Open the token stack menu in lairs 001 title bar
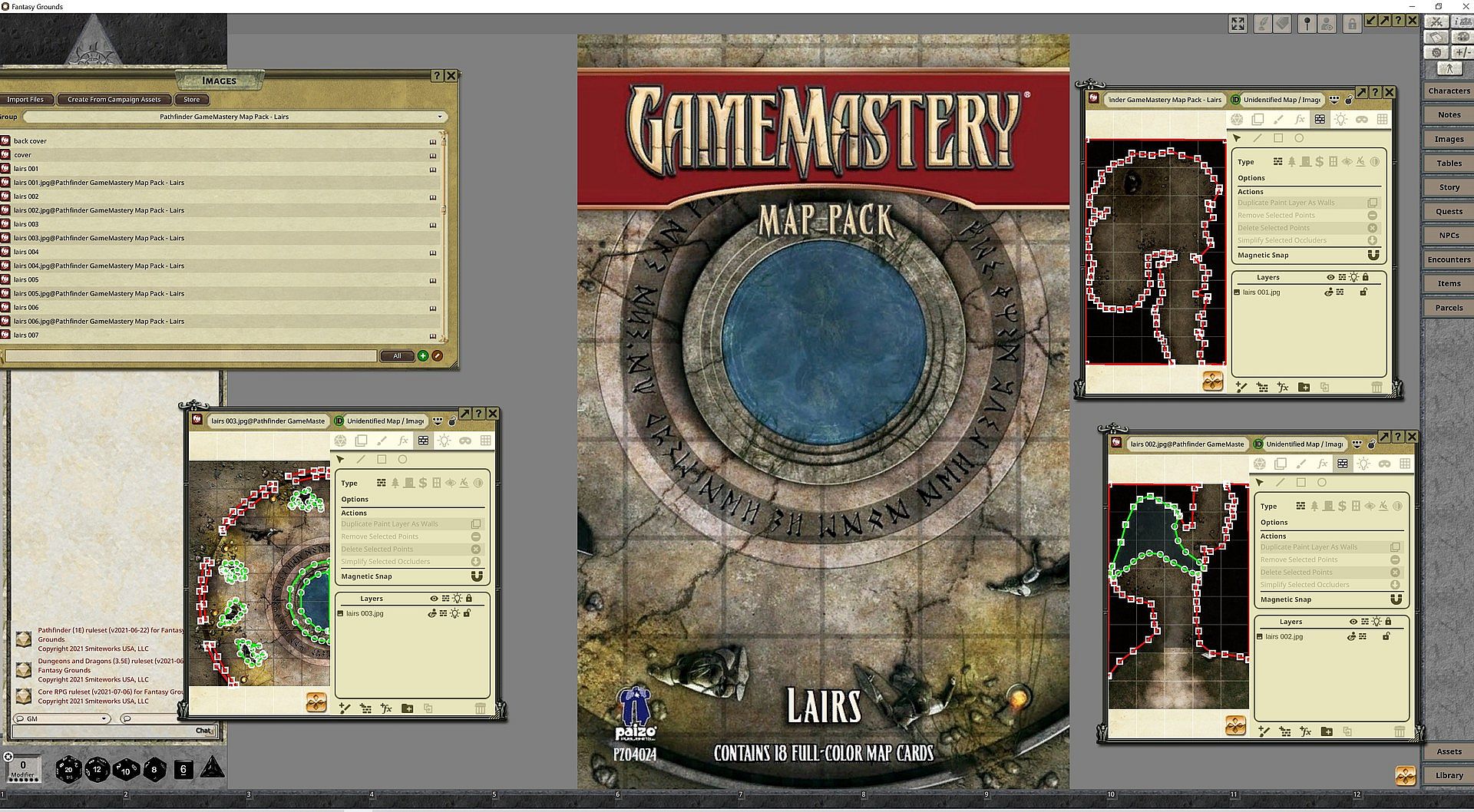Screen dimensions: 1474x812 pyautogui.click(x=1334, y=100)
